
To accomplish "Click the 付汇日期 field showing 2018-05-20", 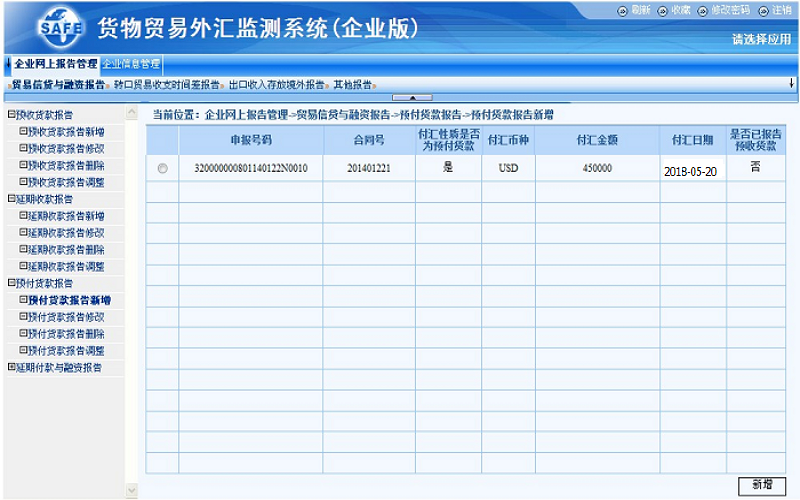I will point(691,171).
